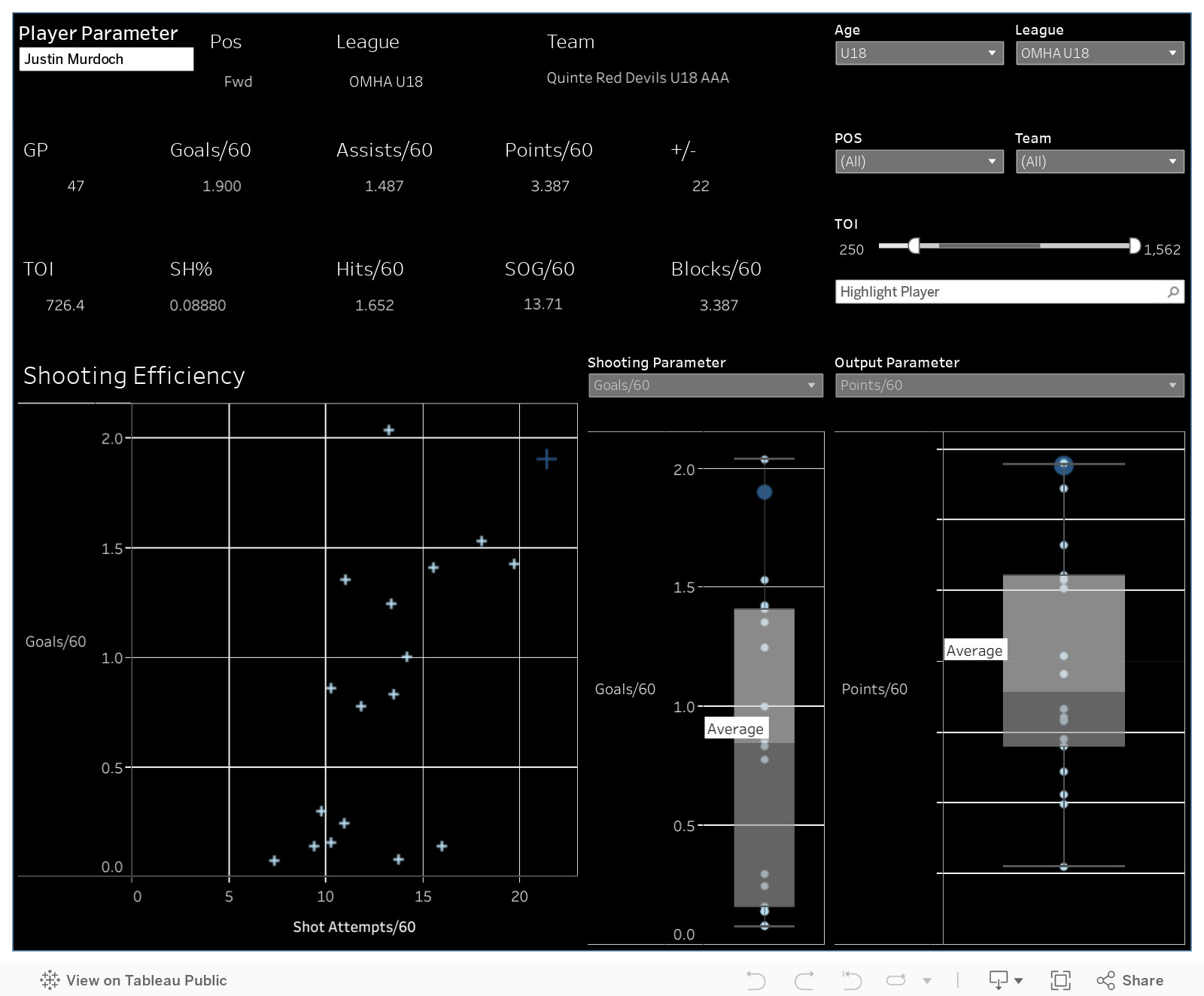This screenshot has width=1204, height=996.
Task: Click the Fwd position text
Action: click(x=238, y=81)
